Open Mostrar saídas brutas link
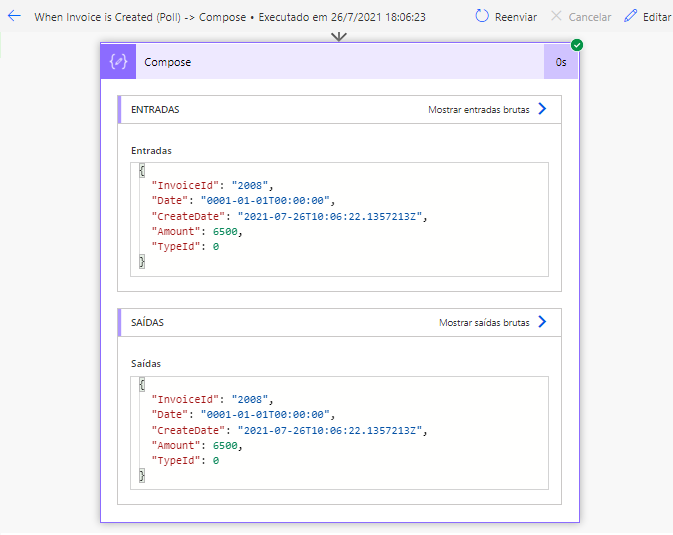Screen dimensions: 673x535 484,323
